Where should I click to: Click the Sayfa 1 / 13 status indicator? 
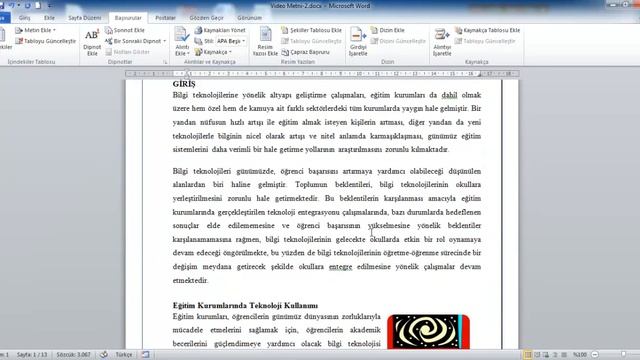[32, 355]
